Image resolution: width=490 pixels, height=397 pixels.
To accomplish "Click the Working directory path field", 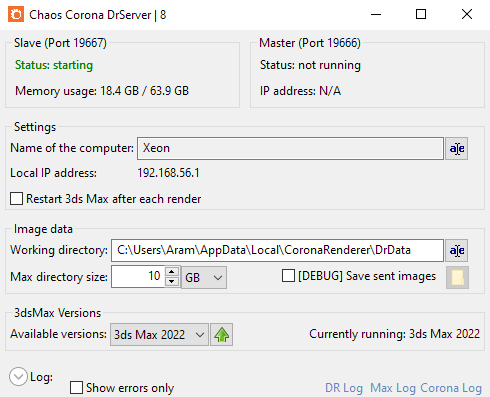I will 277,250.
